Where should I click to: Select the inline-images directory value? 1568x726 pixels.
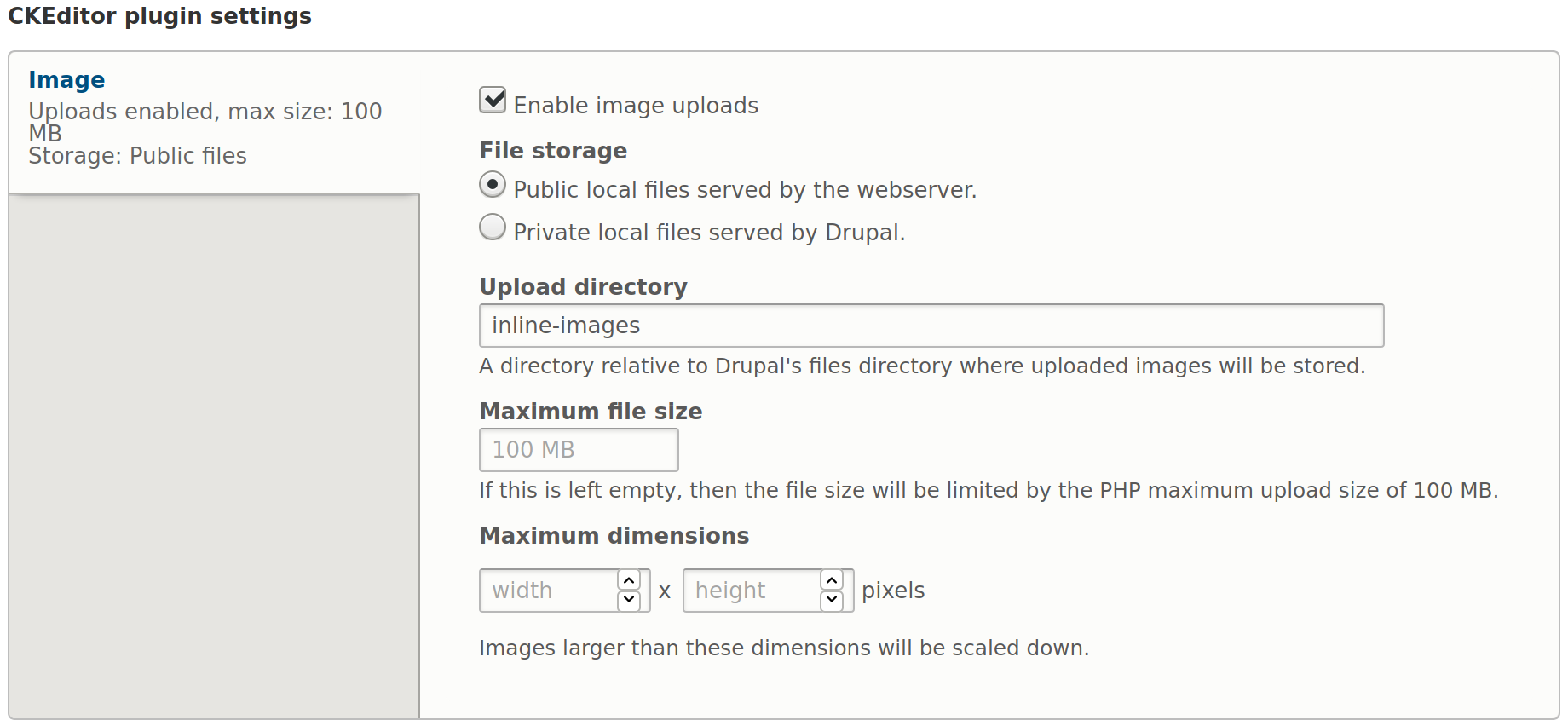[565, 325]
